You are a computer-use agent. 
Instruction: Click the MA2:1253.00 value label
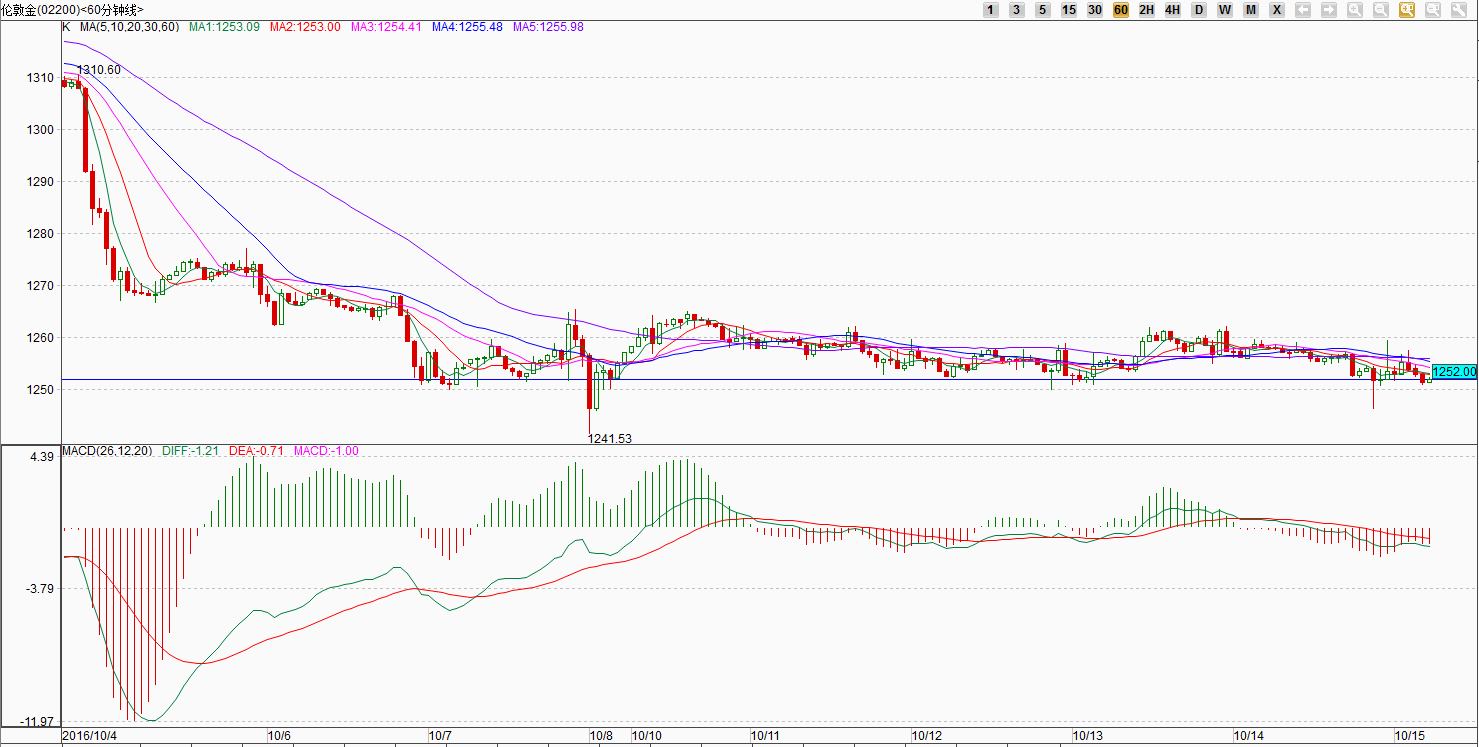click(305, 27)
